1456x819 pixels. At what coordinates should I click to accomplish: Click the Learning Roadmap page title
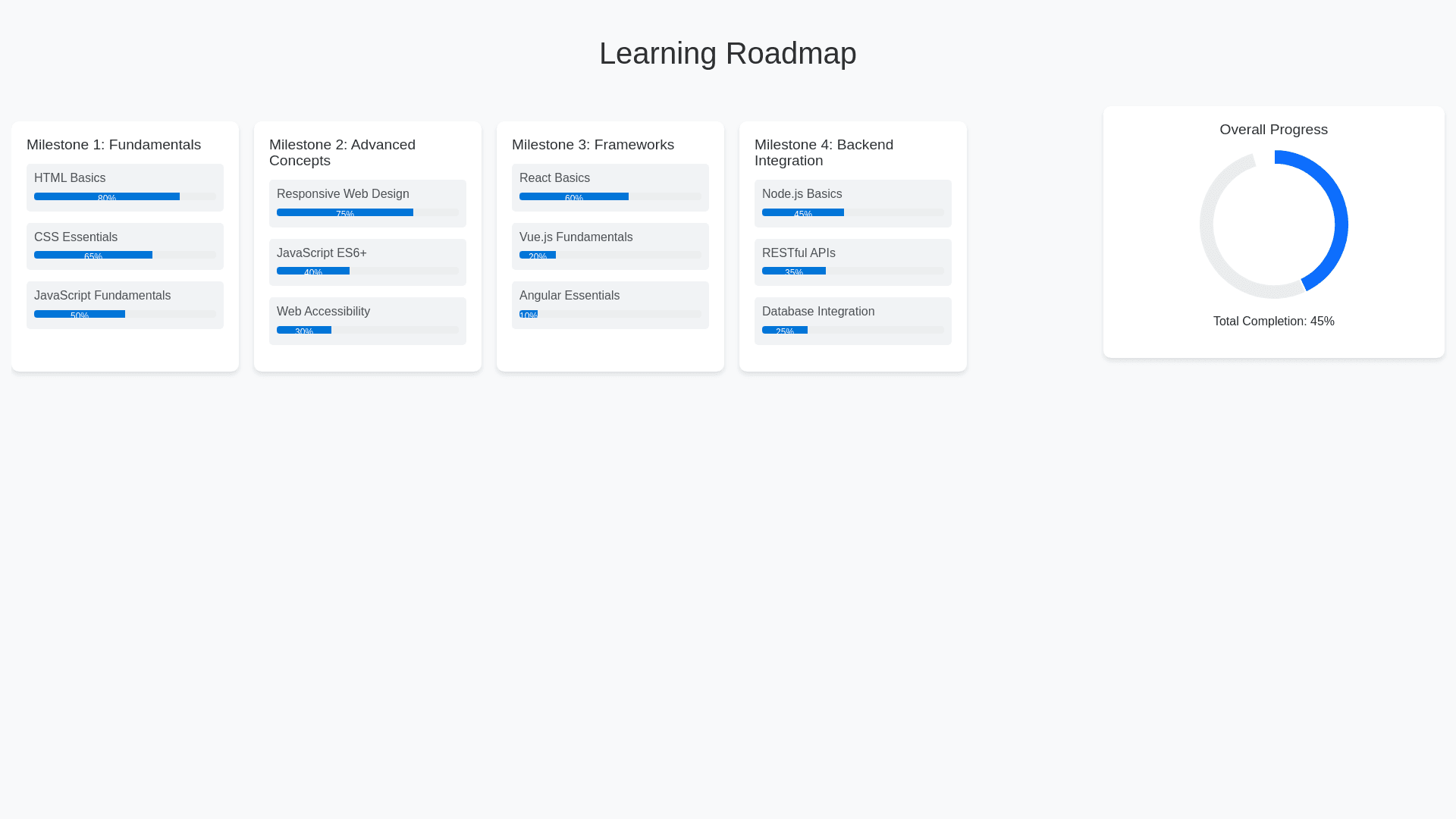[728, 53]
